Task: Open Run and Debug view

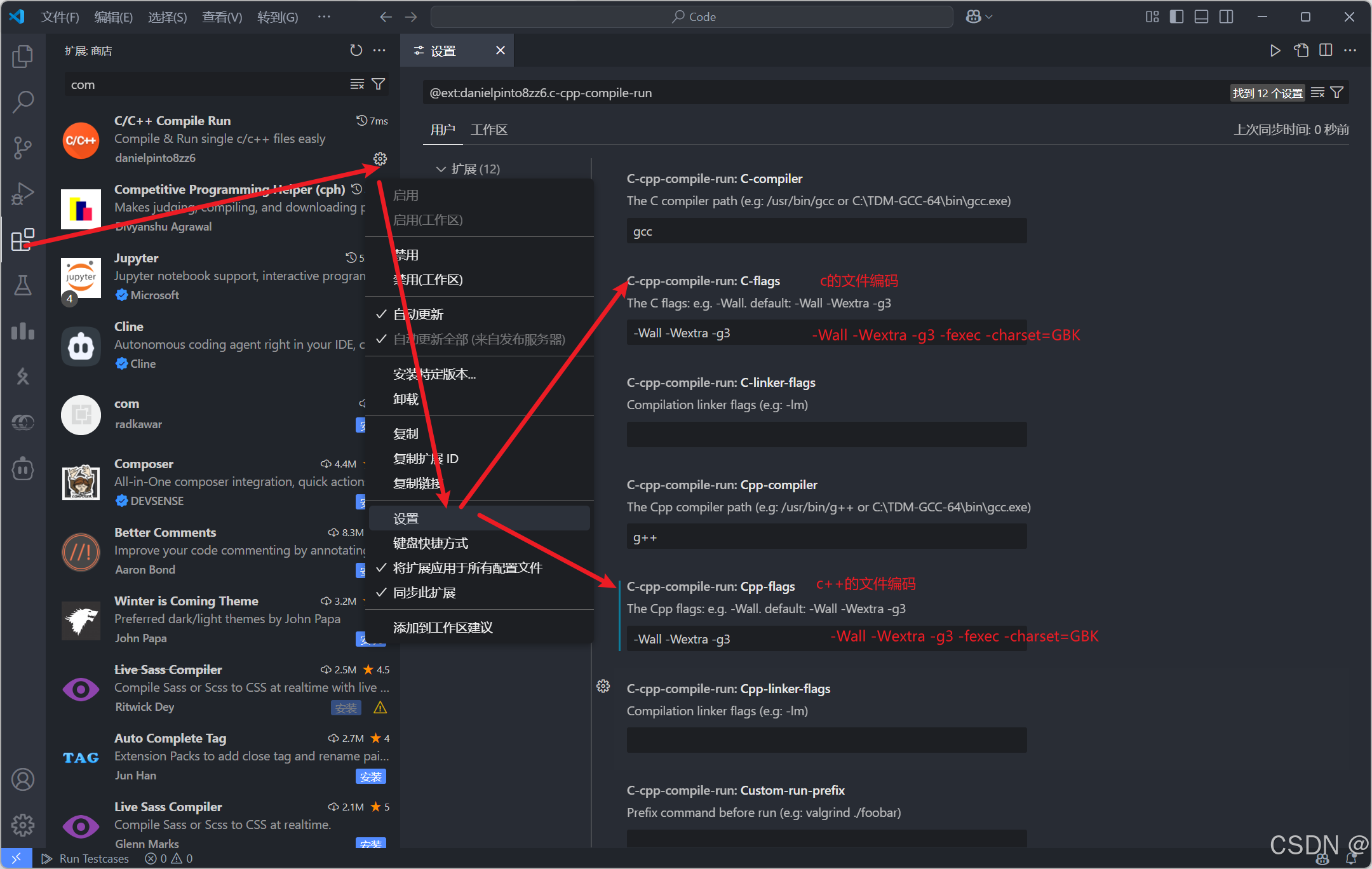Action: coord(23,193)
